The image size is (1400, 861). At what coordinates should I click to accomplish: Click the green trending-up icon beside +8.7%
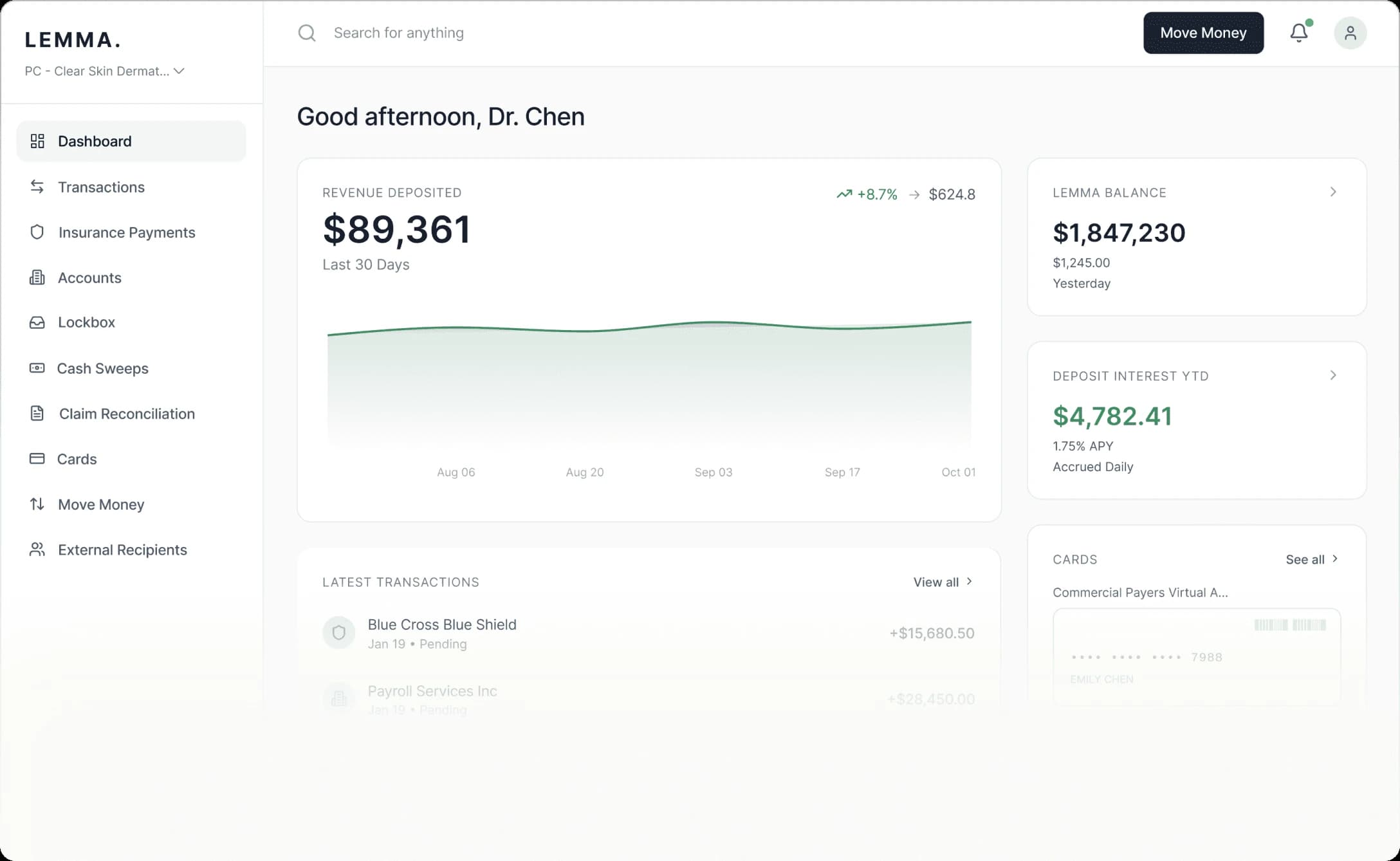coord(844,194)
